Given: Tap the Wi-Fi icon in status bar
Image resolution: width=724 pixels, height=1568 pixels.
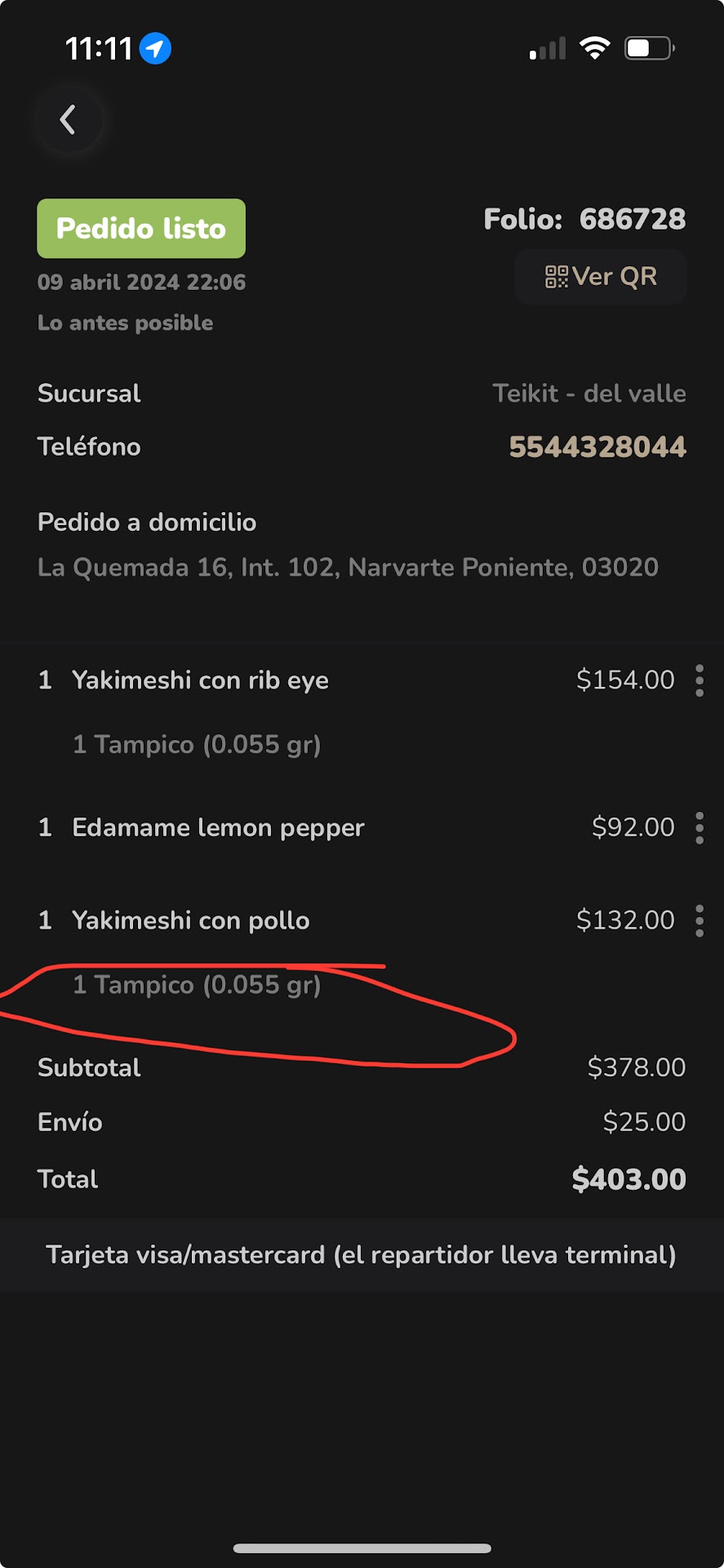Looking at the screenshot, I should click(595, 48).
